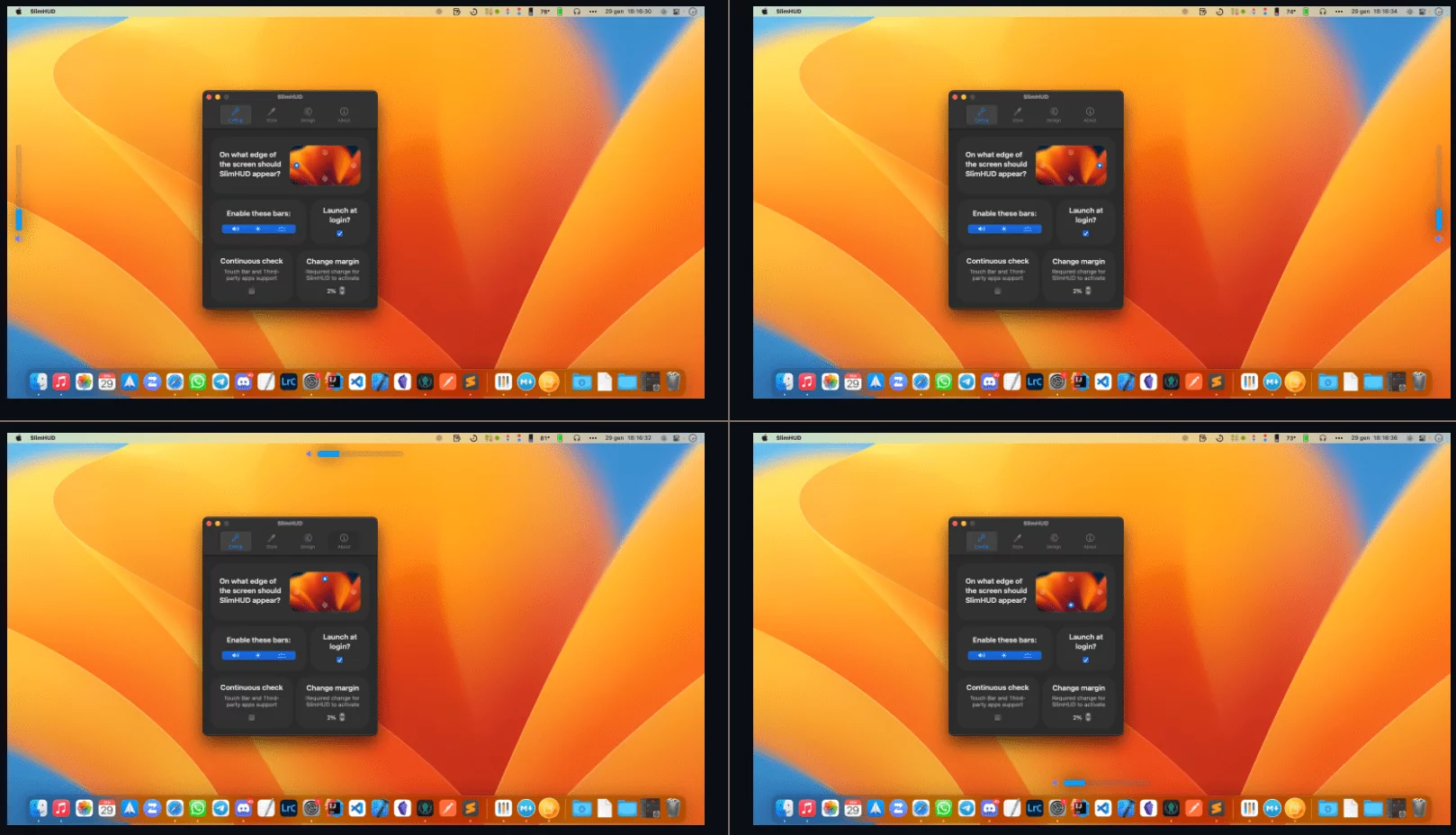Open the SlimHUD menu in the 18:16:34 menu bar
The width and height of the screenshot is (1456, 835).
788,12
